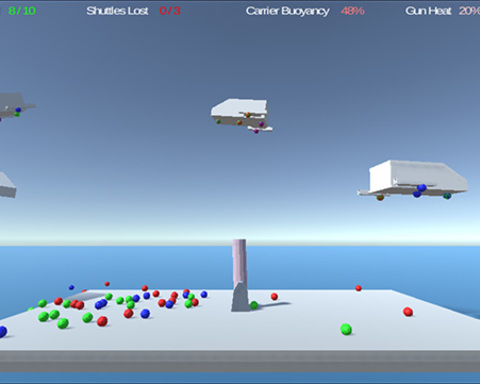Click the red "0/3" shuttles lost value

tap(170, 11)
